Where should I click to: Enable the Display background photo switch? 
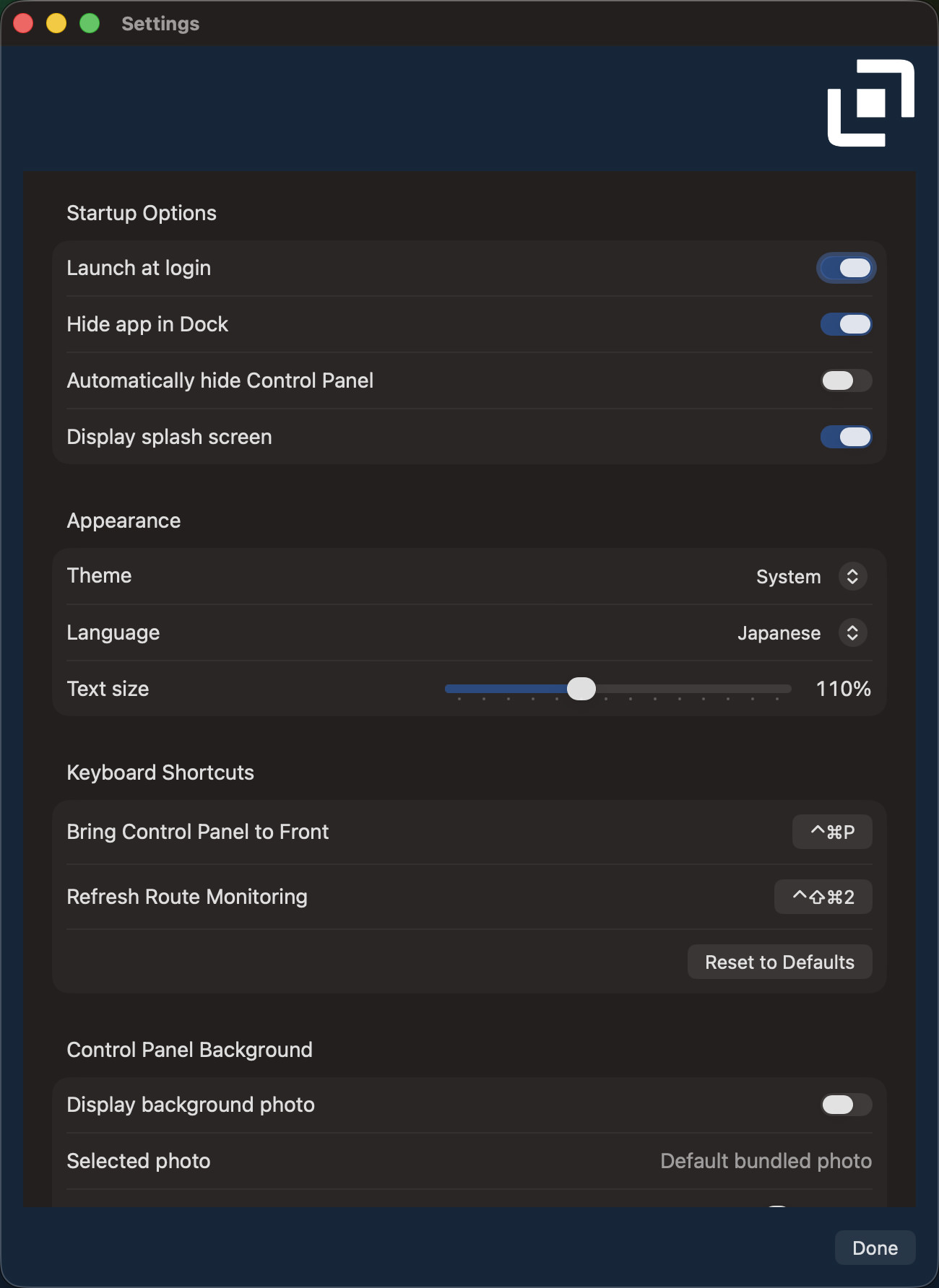[x=846, y=1105]
